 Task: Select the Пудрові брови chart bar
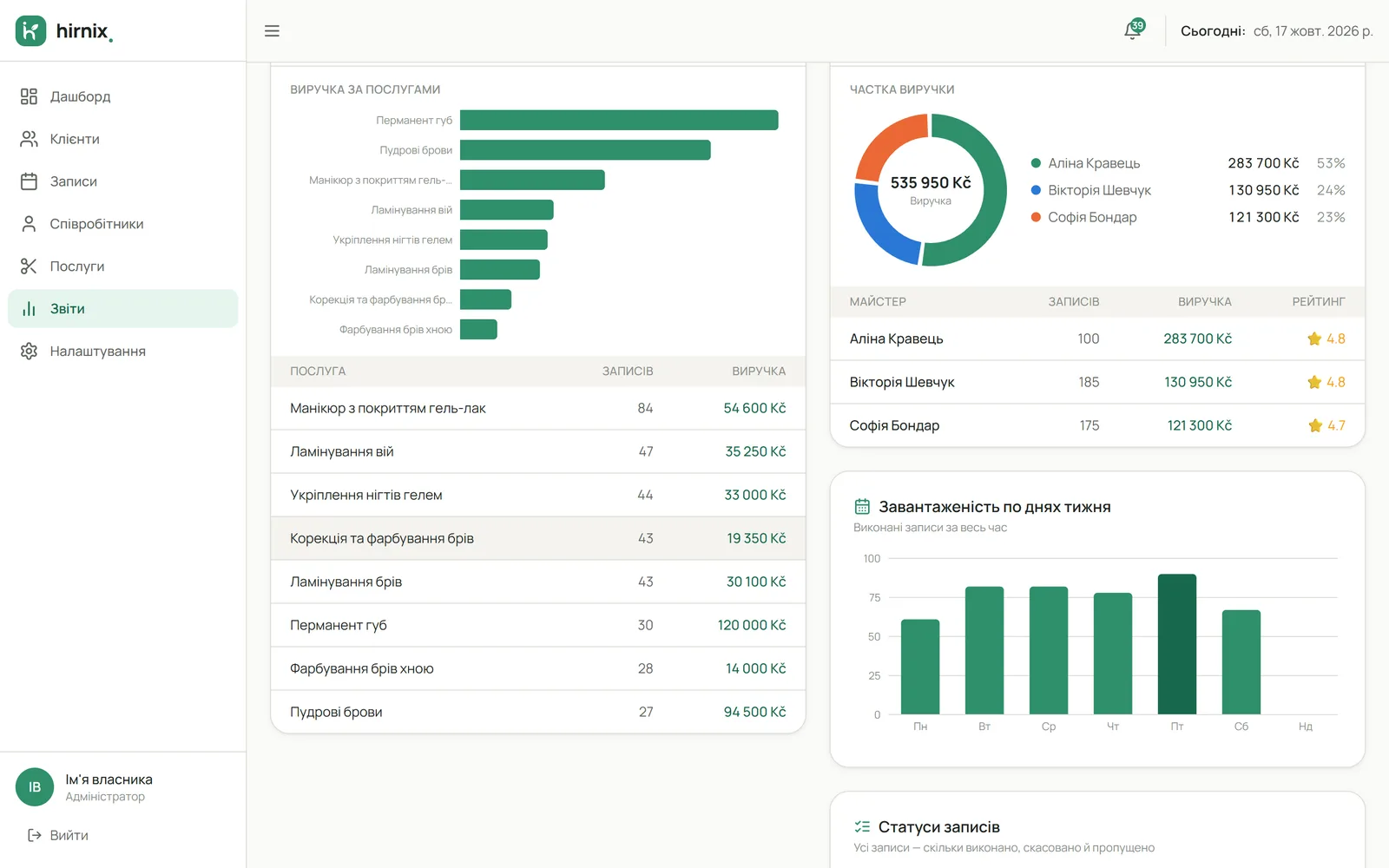(x=585, y=150)
